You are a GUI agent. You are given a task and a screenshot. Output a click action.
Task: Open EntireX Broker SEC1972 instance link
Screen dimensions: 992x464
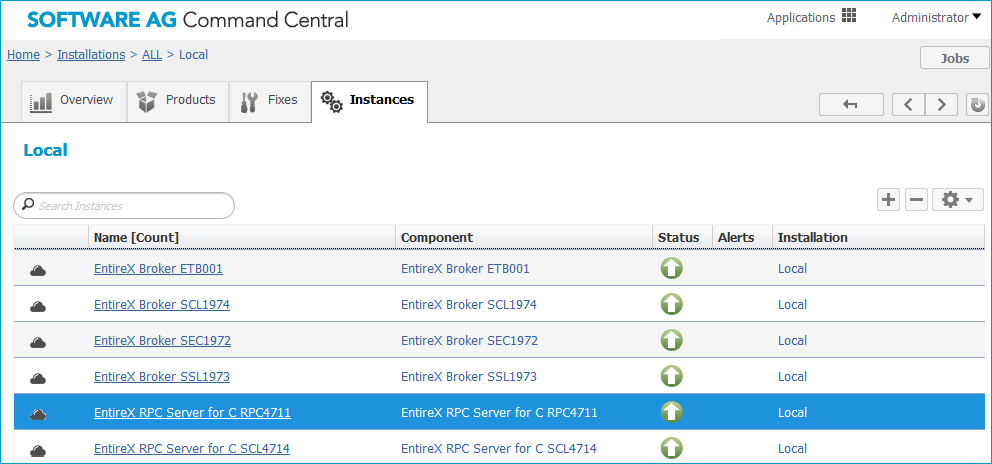[x=162, y=341]
